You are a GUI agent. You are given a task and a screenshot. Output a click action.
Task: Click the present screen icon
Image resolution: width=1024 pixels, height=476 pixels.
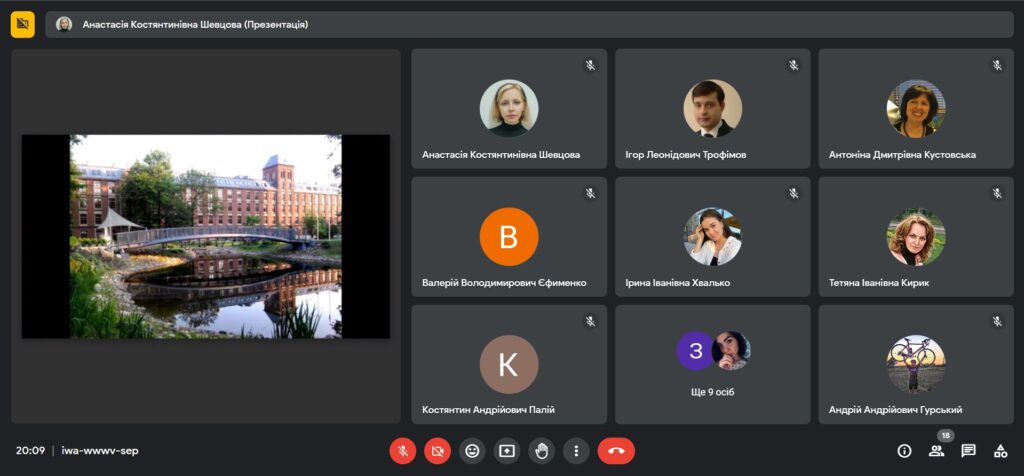[x=507, y=451]
